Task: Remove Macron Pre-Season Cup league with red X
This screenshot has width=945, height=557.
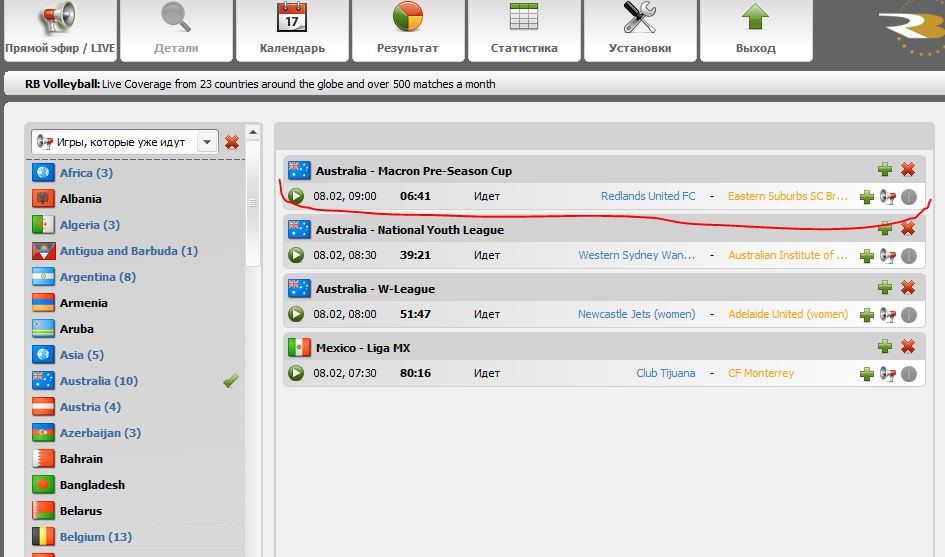Action: click(908, 169)
